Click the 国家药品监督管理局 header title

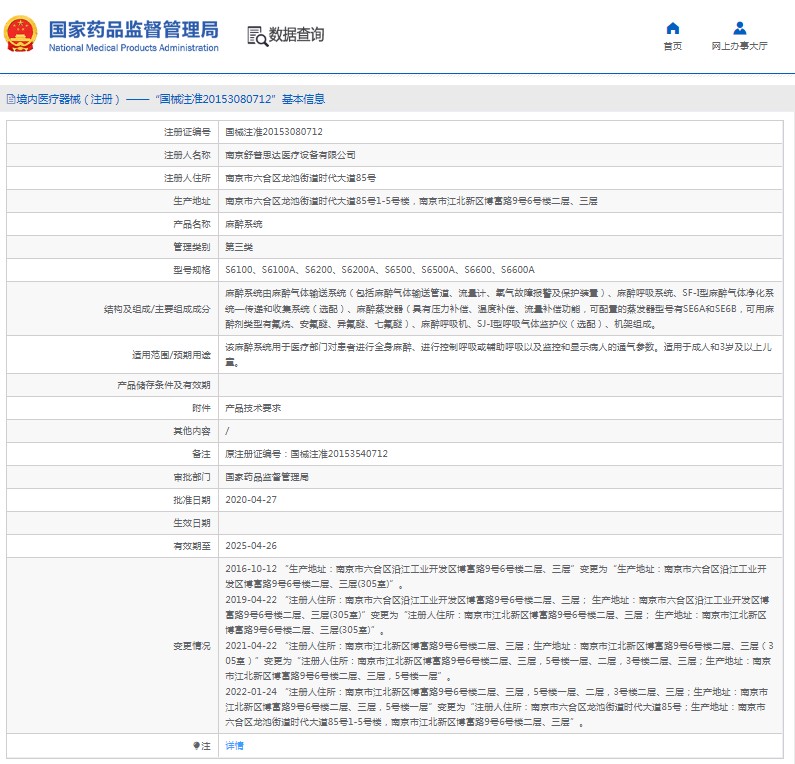pos(134,29)
